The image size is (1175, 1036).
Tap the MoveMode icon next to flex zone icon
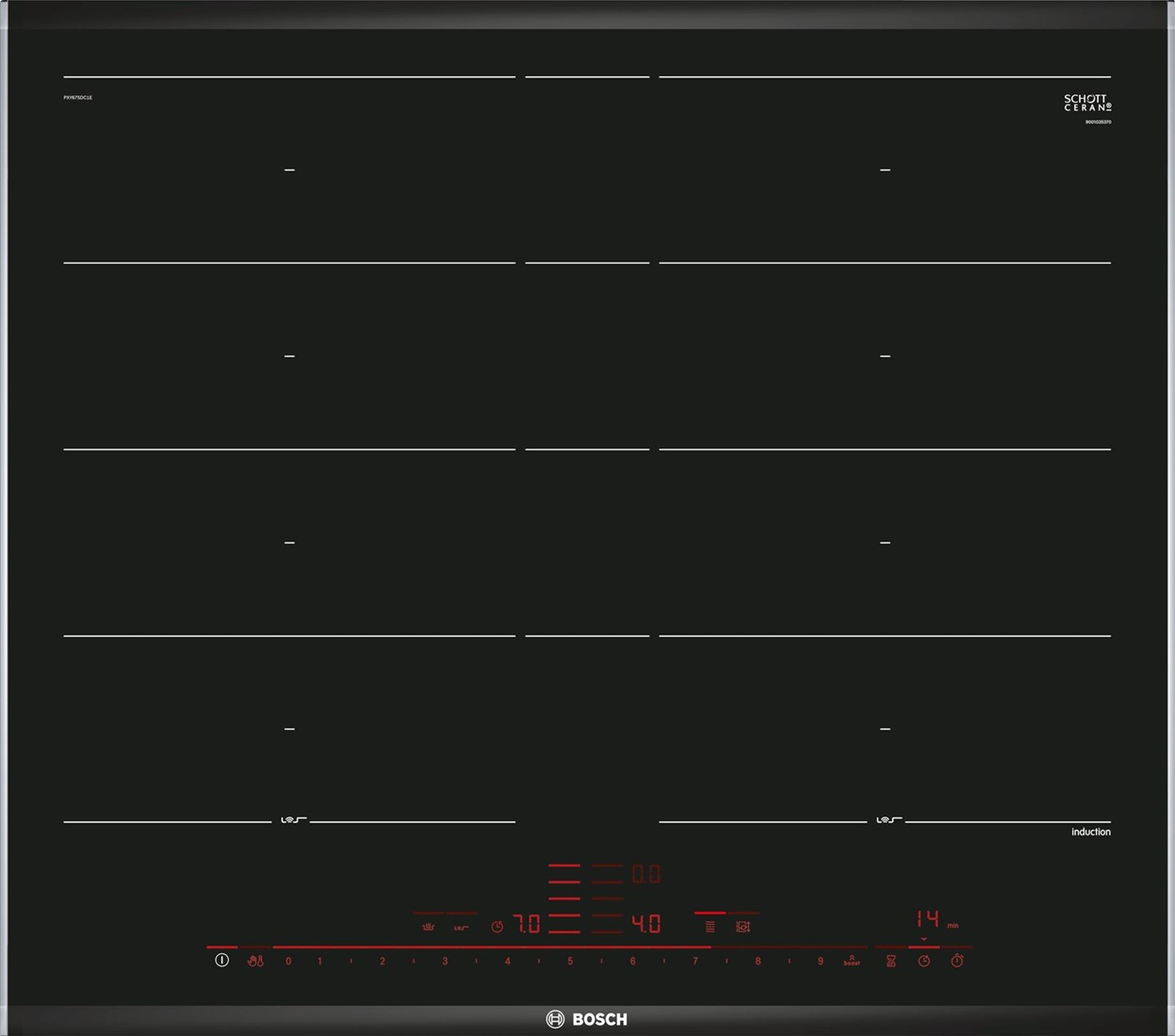(x=743, y=927)
